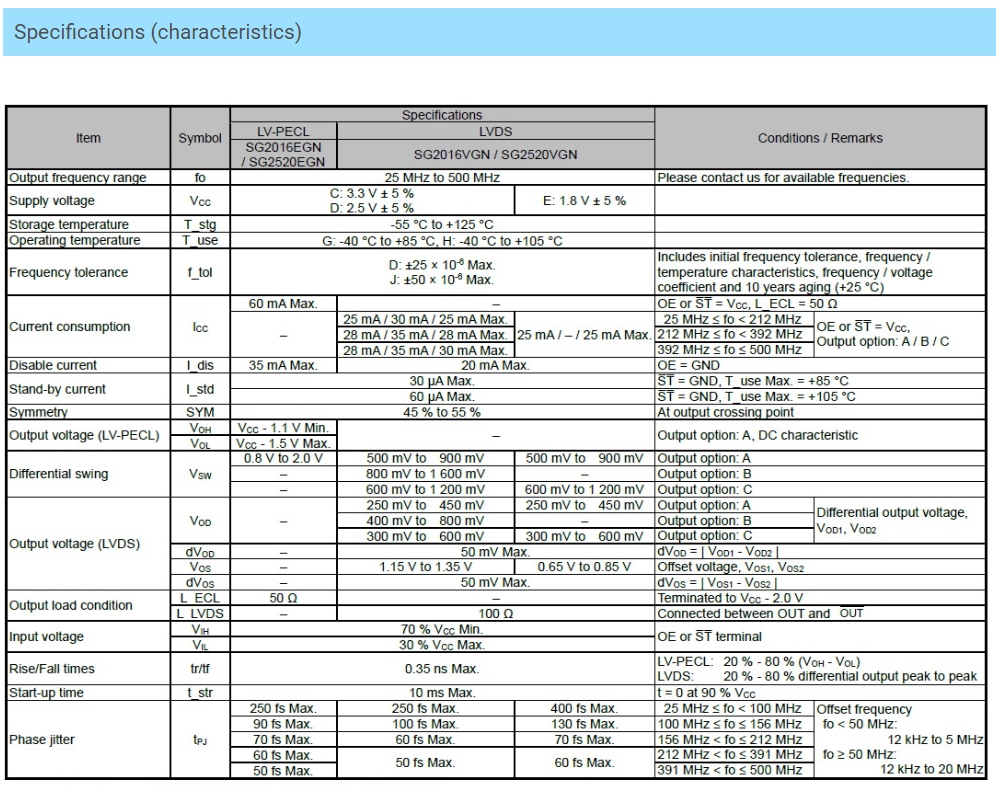
Task: Click the 'LVDS' column header
Action: point(495,131)
